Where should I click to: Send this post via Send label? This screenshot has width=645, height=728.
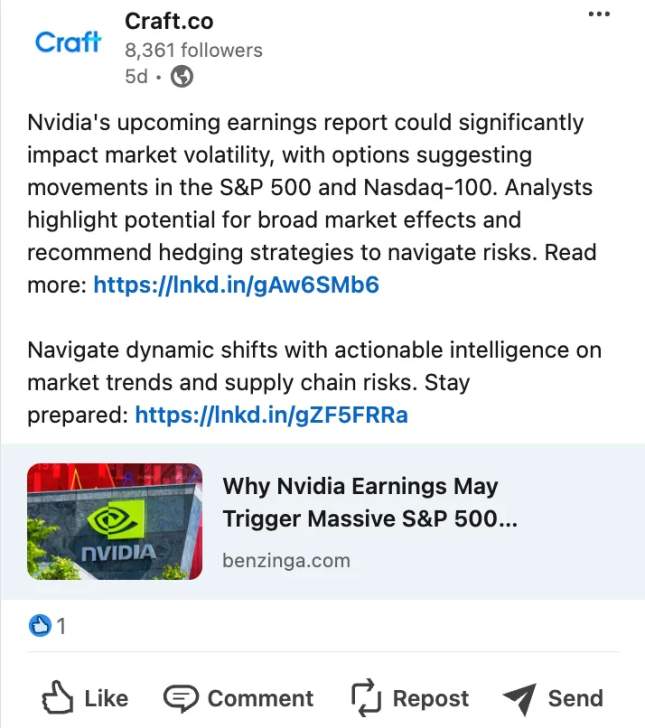[575, 698]
